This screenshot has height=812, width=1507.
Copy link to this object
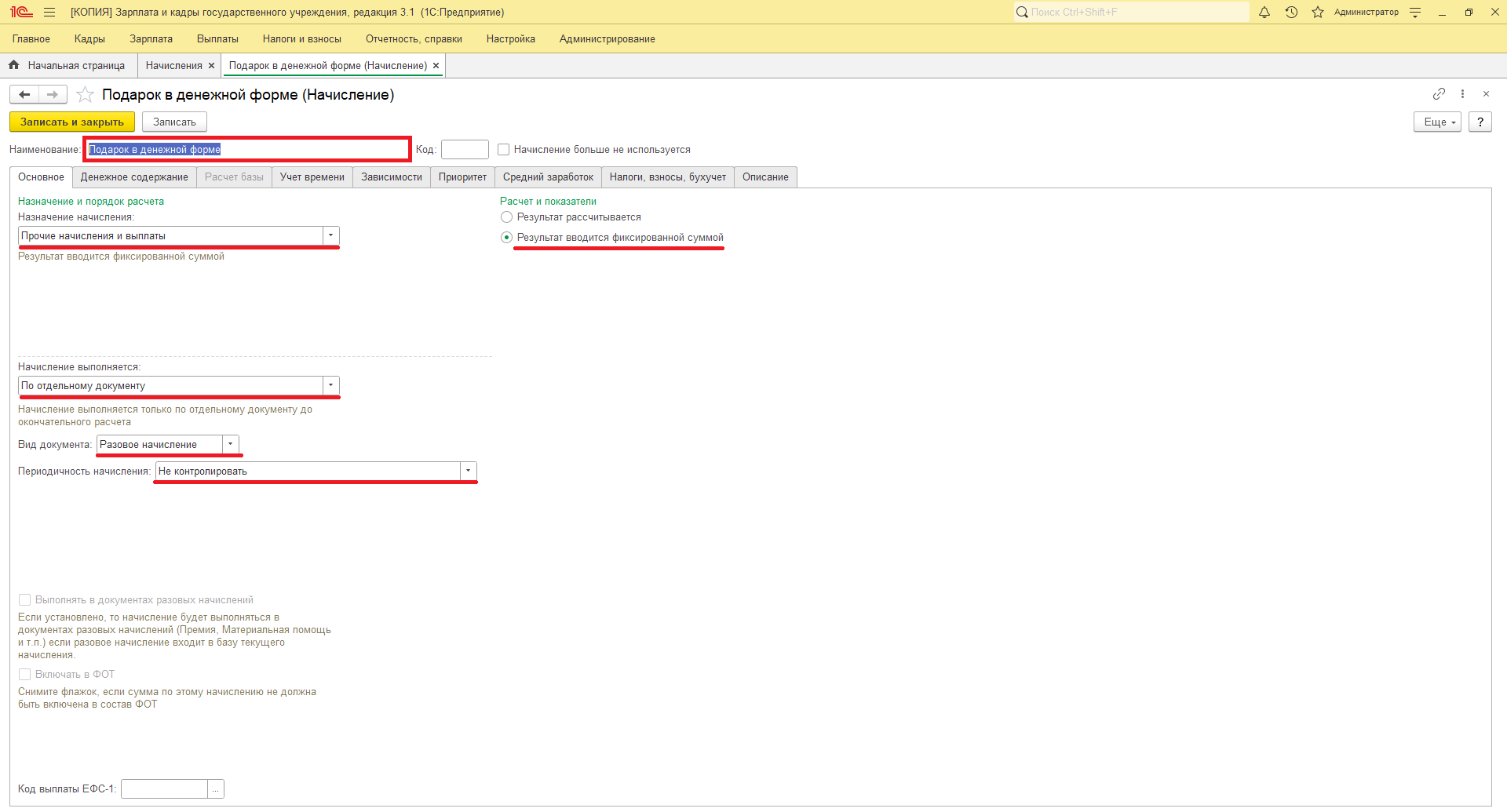pyautogui.click(x=1439, y=94)
